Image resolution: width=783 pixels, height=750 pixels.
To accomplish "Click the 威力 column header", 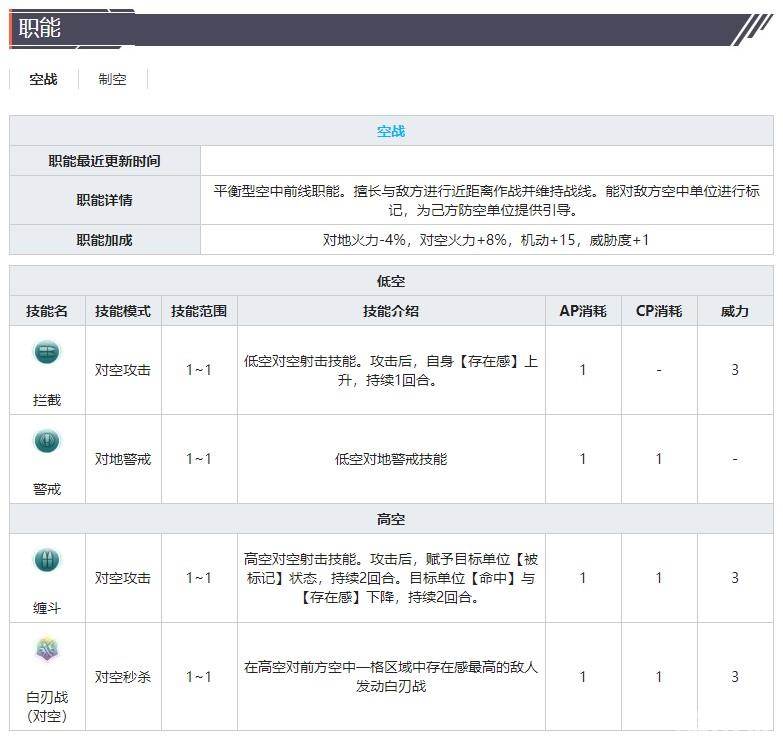I will click(735, 311).
